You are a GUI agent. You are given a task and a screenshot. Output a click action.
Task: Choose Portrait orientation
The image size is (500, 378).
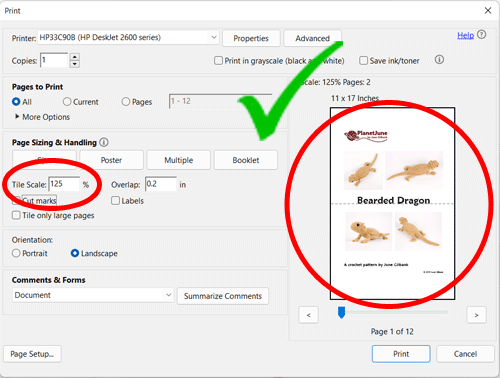tap(16, 253)
